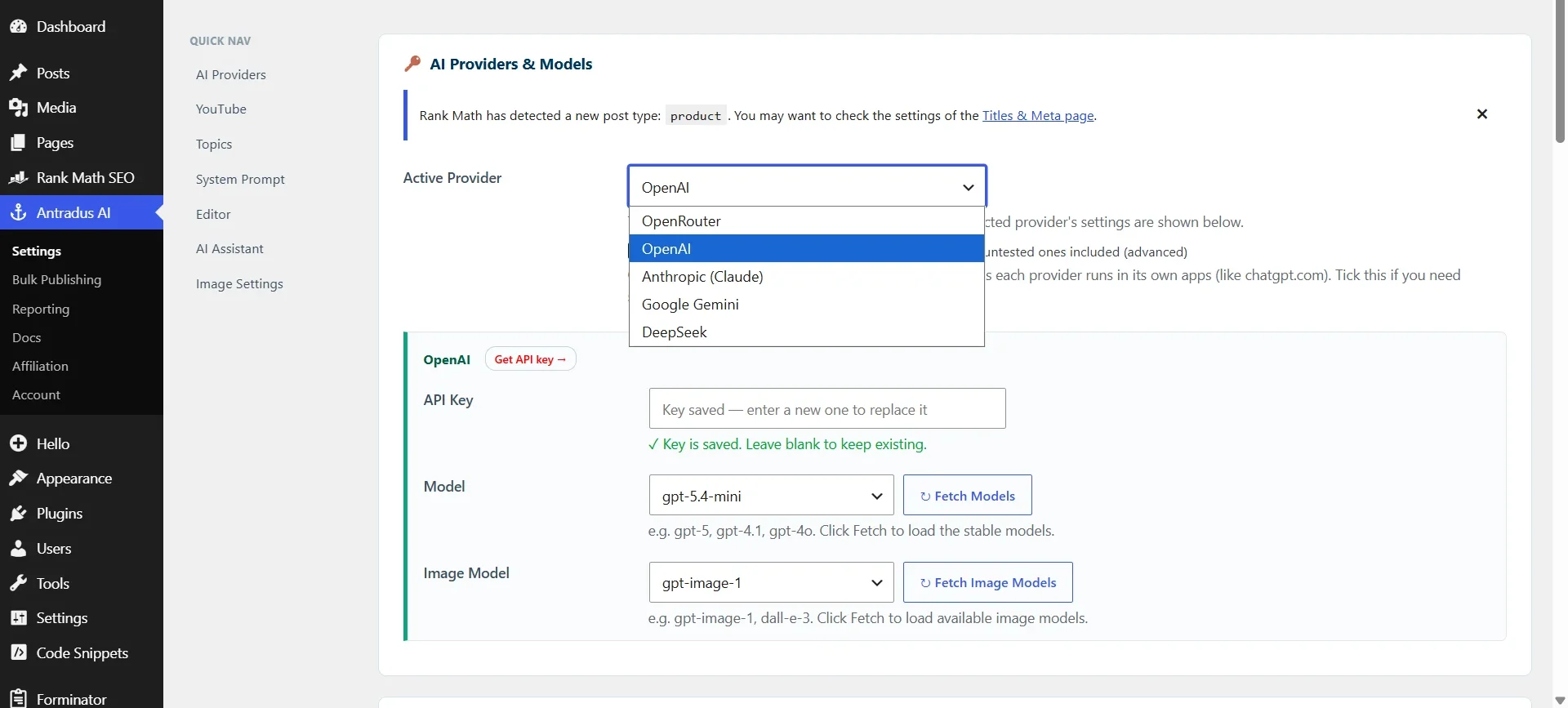The width and height of the screenshot is (1568, 708).
Task: Click the Fetch Models button
Action: [x=968, y=496]
